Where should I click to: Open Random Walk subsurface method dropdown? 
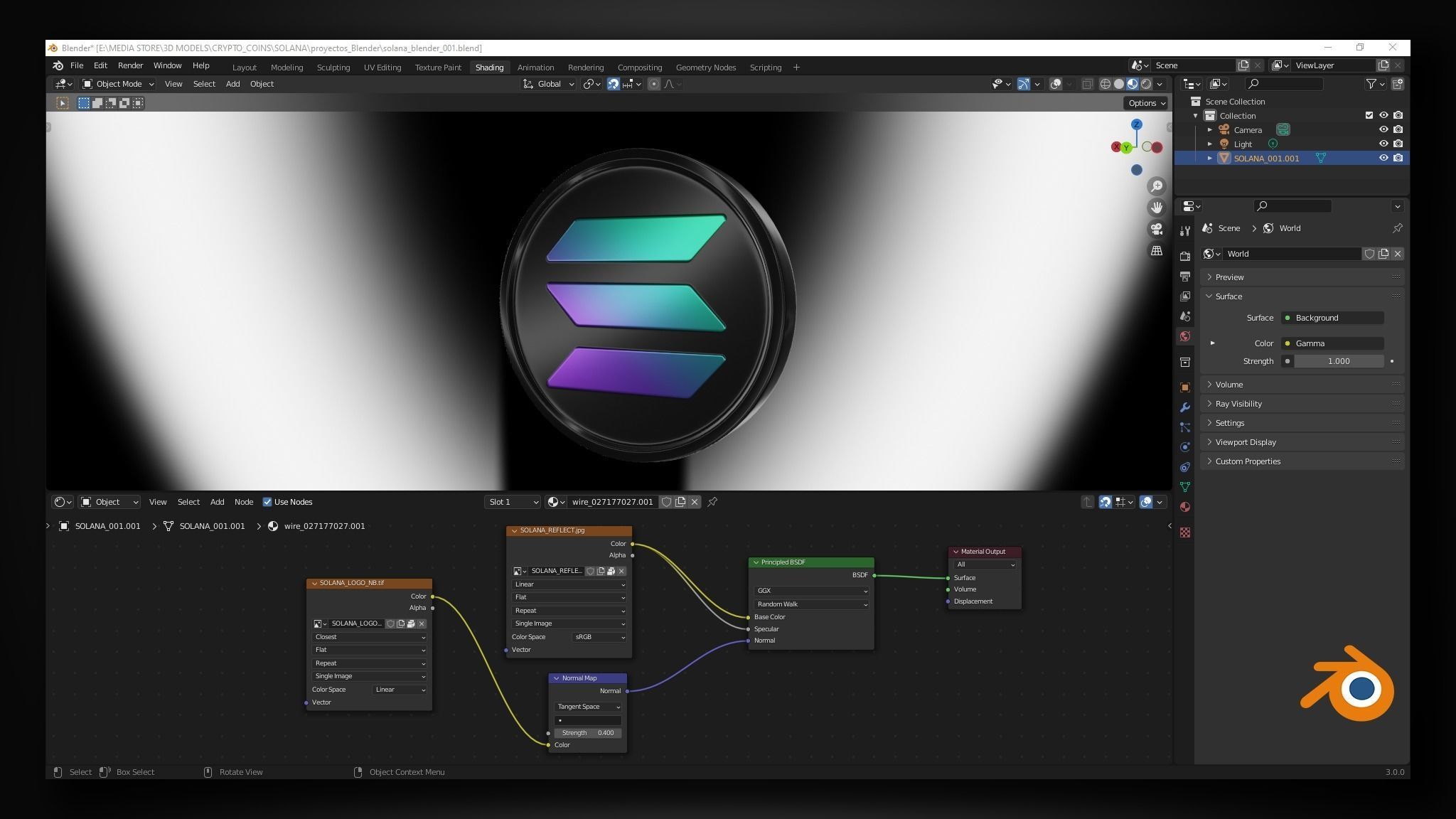[x=810, y=604]
